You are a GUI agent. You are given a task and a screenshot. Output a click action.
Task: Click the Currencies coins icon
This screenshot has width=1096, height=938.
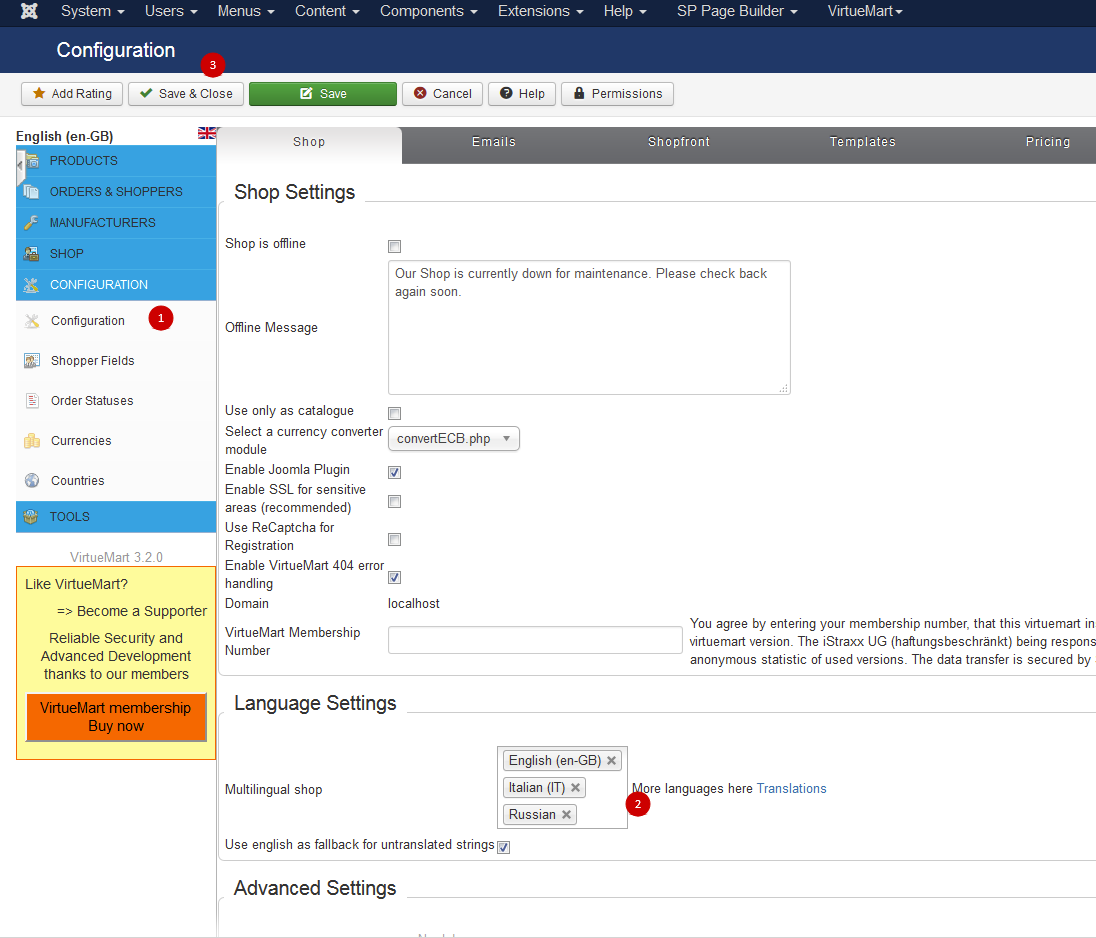coord(32,441)
